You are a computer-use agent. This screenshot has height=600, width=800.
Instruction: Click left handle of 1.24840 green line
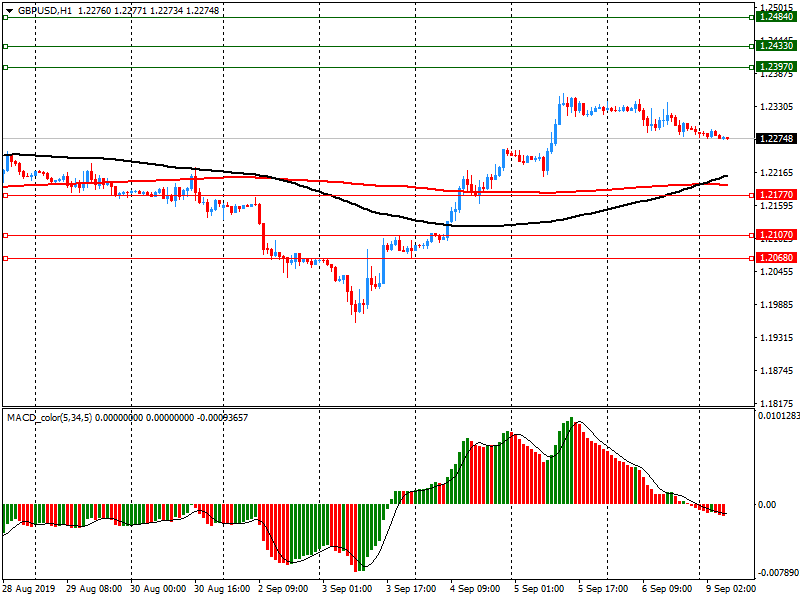pos(5,17)
